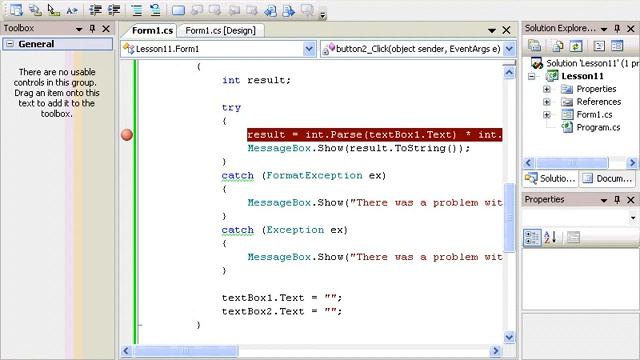The image size is (640, 360).
Task: Comment out the selected lines
Action: [136, 10]
